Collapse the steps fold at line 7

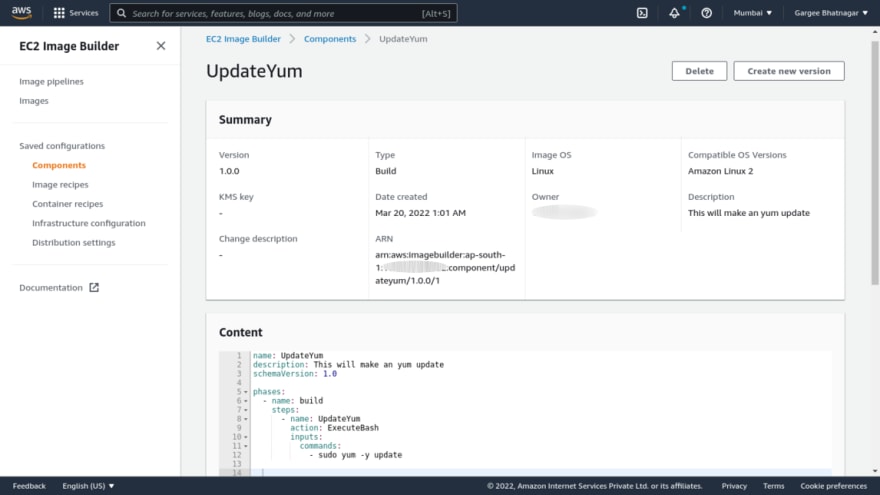(246, 410)
